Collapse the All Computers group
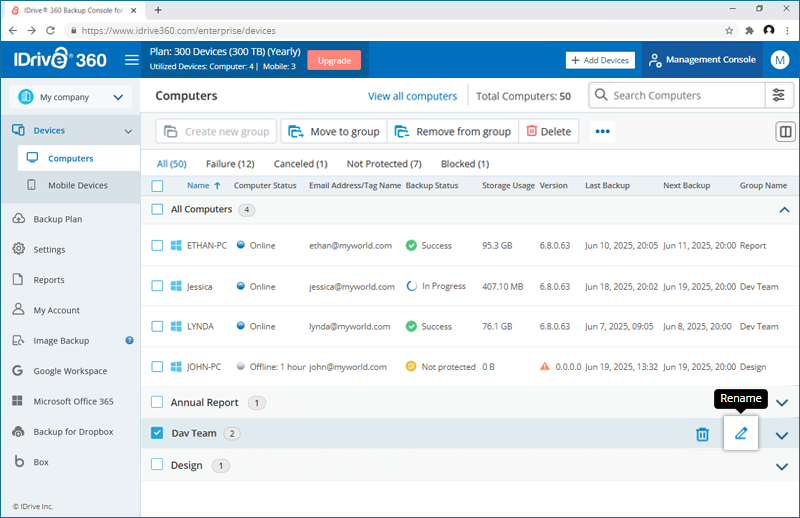The width and height of the screenshot is (800, 518). coord(784,210)
